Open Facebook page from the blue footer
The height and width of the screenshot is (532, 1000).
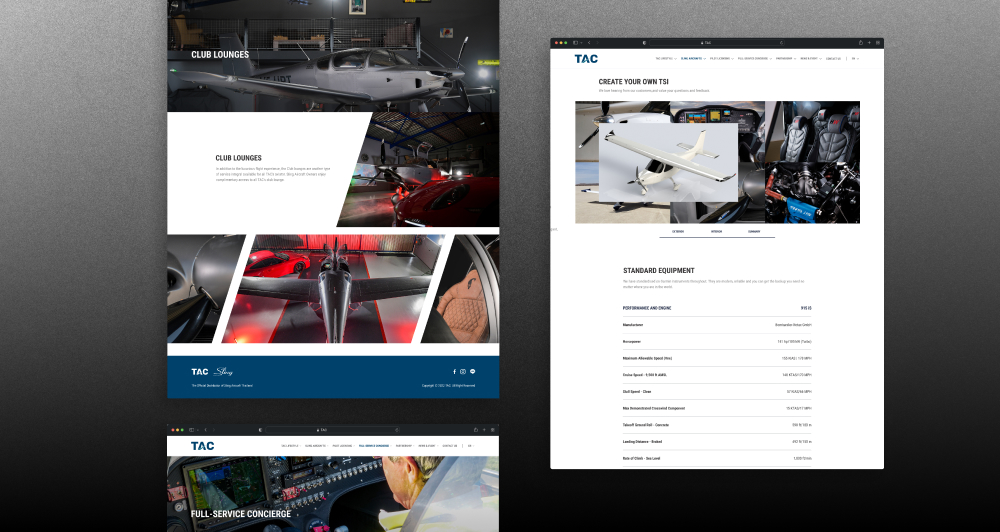pos(454,371)
